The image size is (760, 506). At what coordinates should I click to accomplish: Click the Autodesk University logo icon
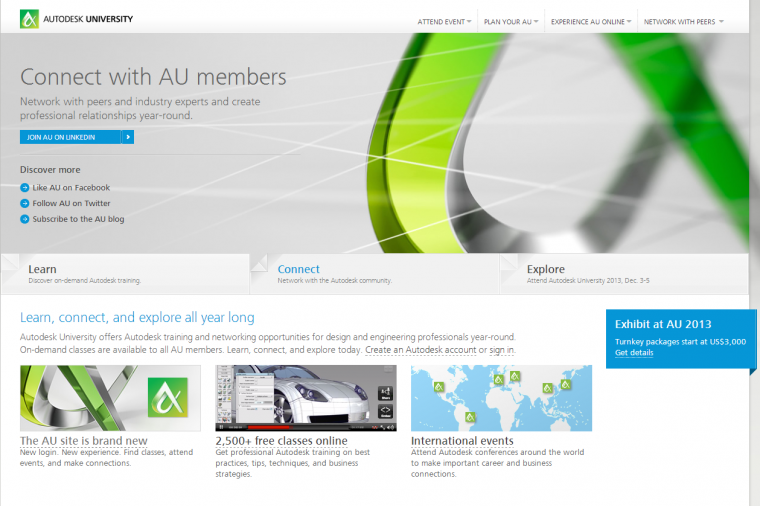29,19
